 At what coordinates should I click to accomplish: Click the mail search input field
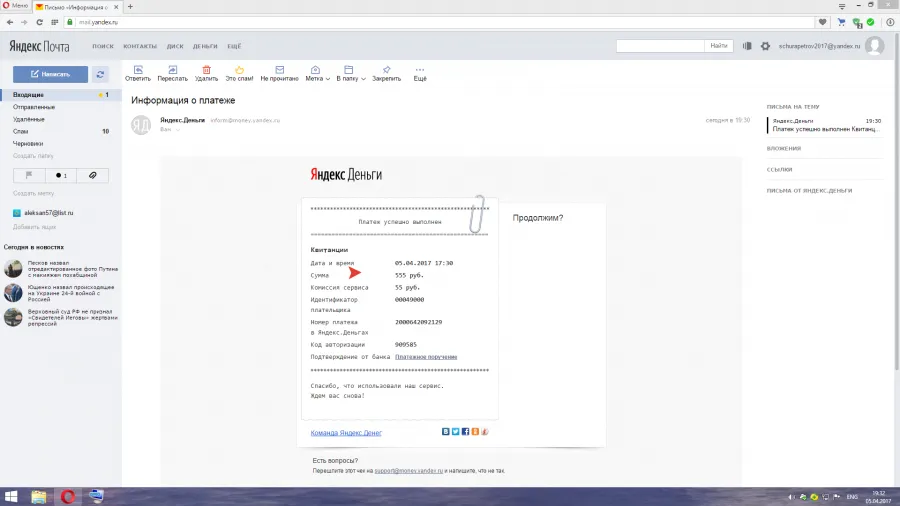[x=660, y=46]
